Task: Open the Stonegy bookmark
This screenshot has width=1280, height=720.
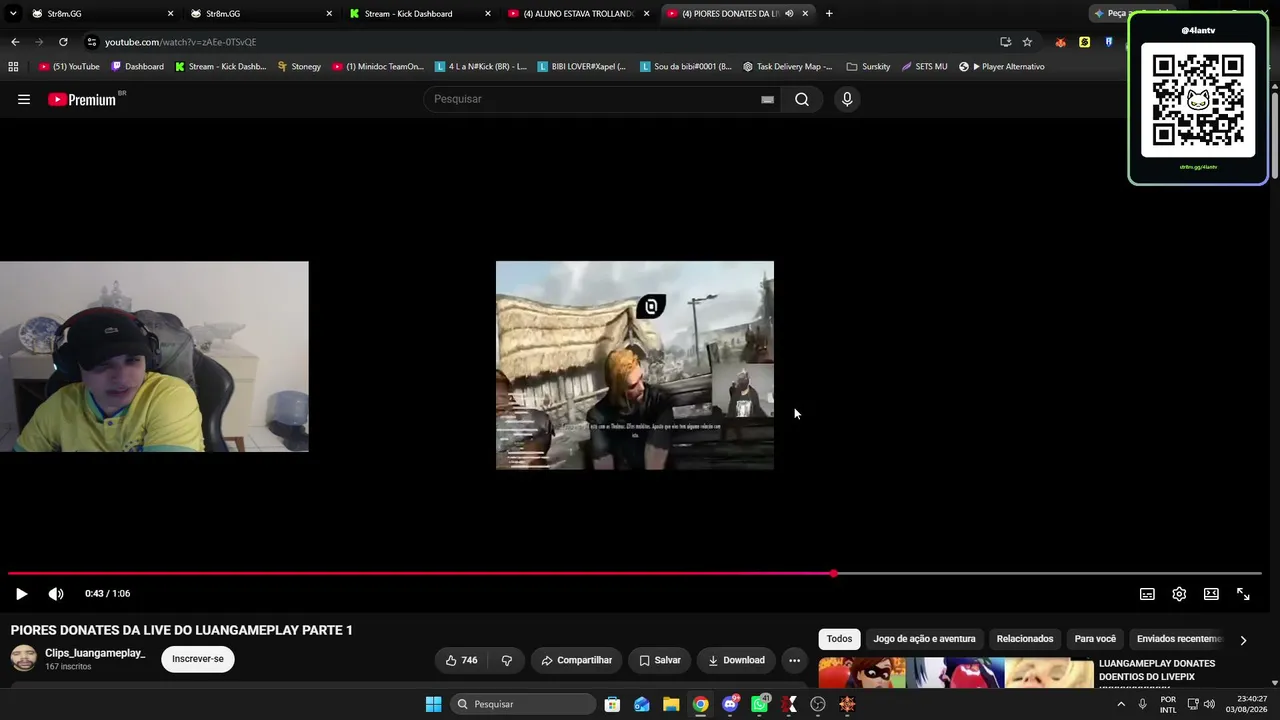Action: tap(299, 67)
